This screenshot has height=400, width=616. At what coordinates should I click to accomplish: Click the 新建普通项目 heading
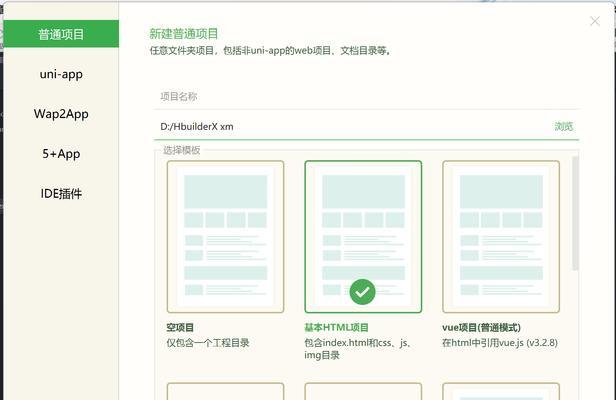183,34
